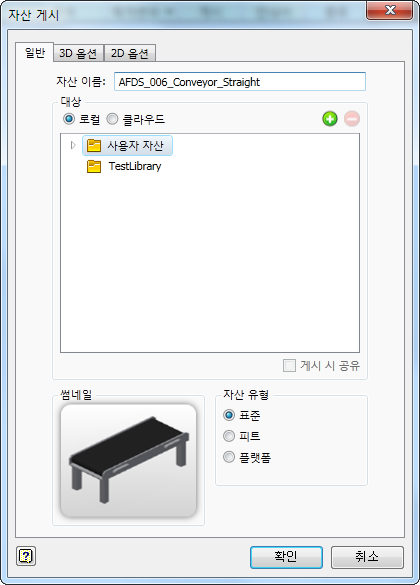Click the 사용자 자산 folder icon

pos(94,146)
